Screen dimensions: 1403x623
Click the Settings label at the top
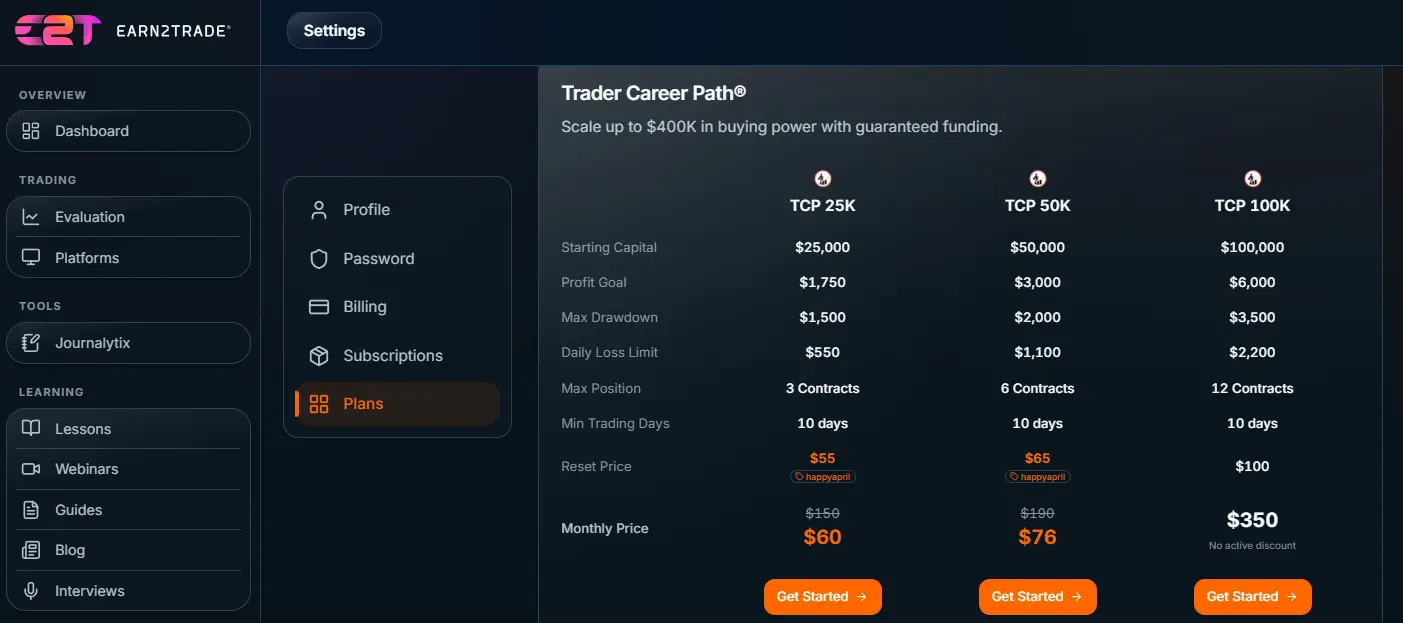pyautogui.click(x=334, y=30)
